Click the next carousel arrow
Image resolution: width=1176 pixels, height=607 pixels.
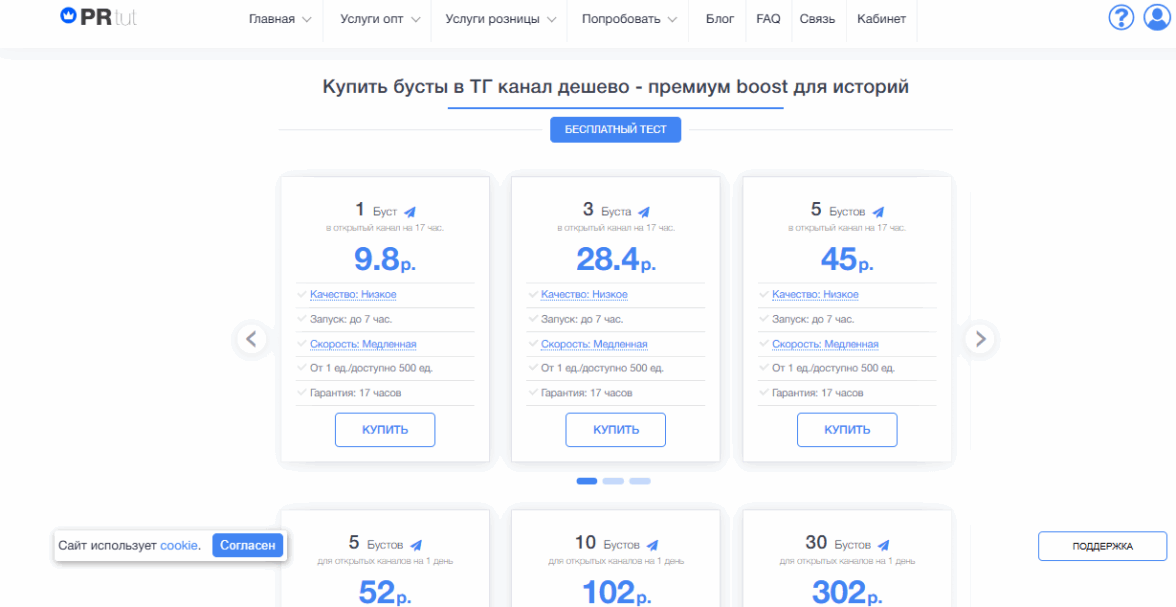pos(980,339)
